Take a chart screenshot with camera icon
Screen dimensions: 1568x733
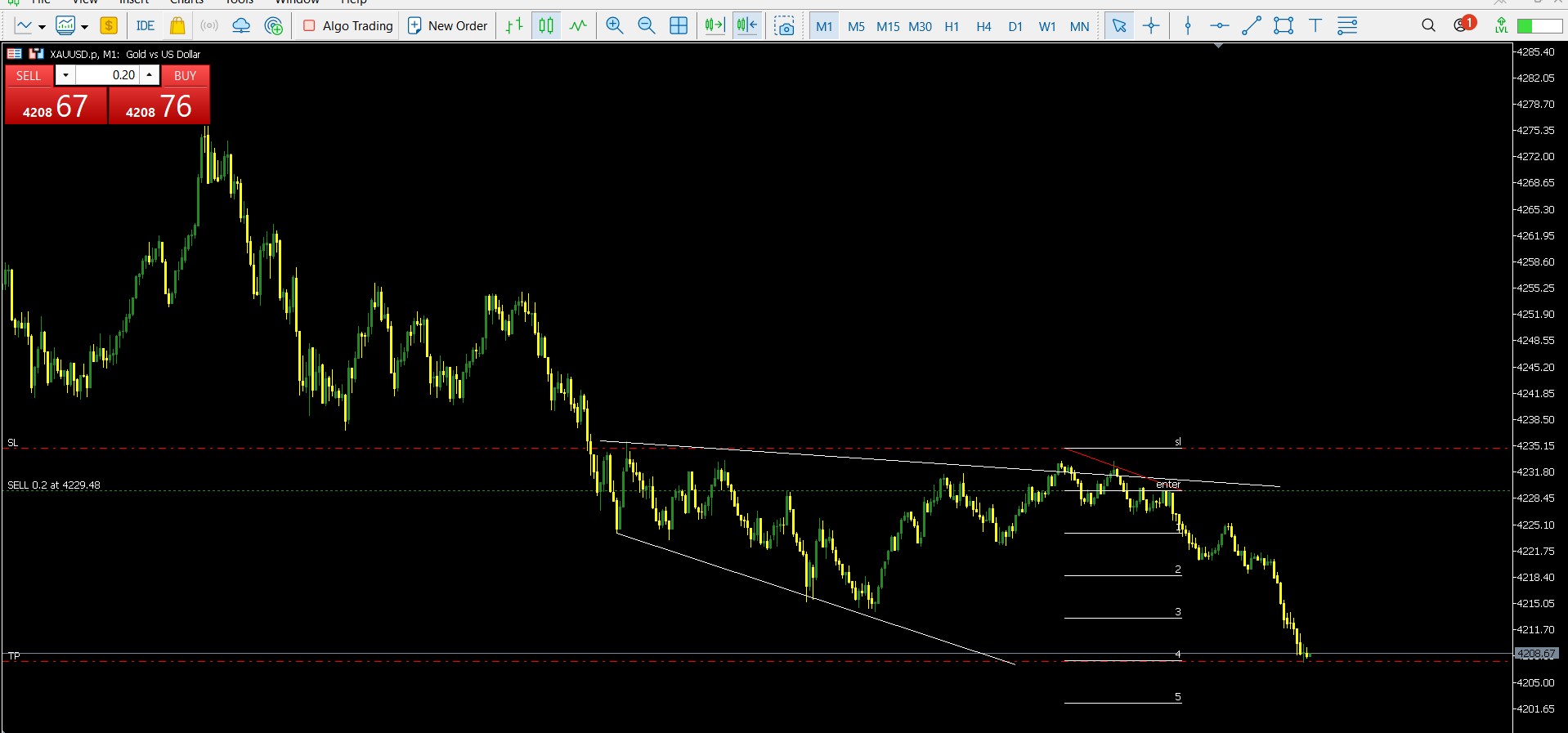coord(785,26)
